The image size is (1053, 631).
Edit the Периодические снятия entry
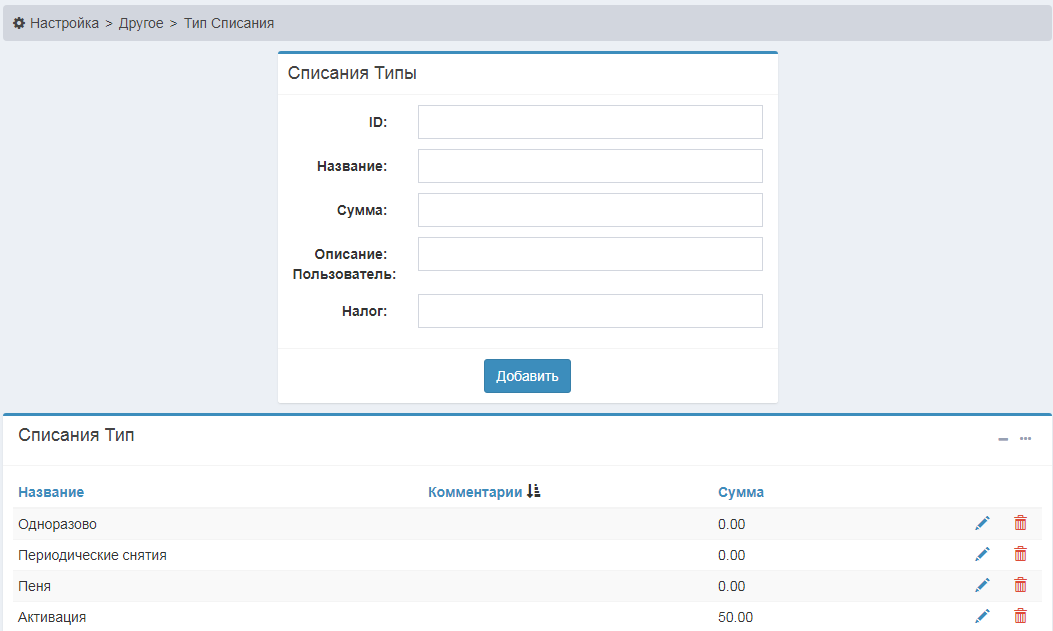click(982, 554)
